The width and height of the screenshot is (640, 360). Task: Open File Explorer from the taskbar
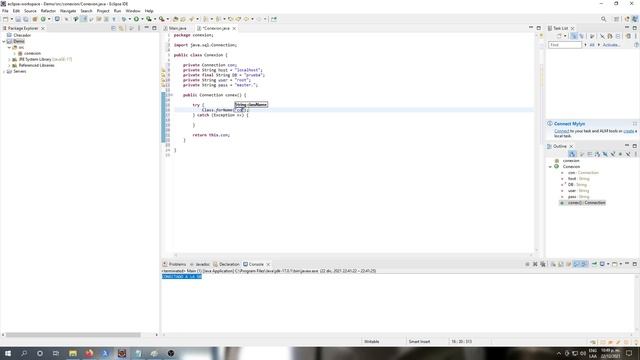pos(73,353)
